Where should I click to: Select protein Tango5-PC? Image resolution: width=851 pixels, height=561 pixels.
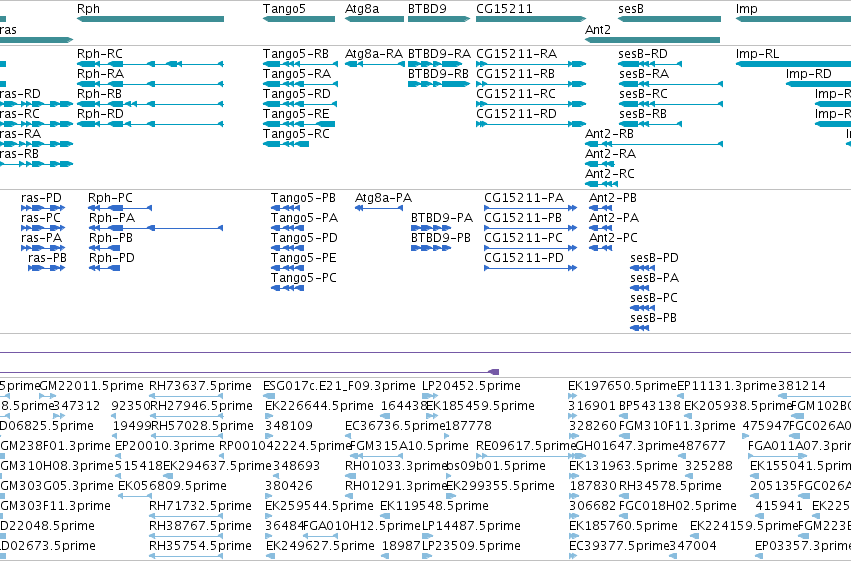(287, 288)
